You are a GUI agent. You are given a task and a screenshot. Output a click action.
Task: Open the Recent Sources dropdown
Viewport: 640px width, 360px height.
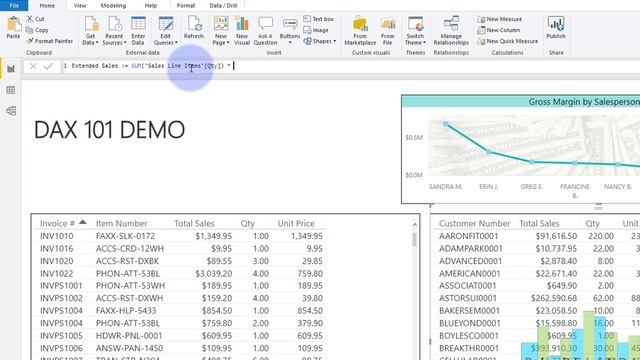(x=114, y=31)
